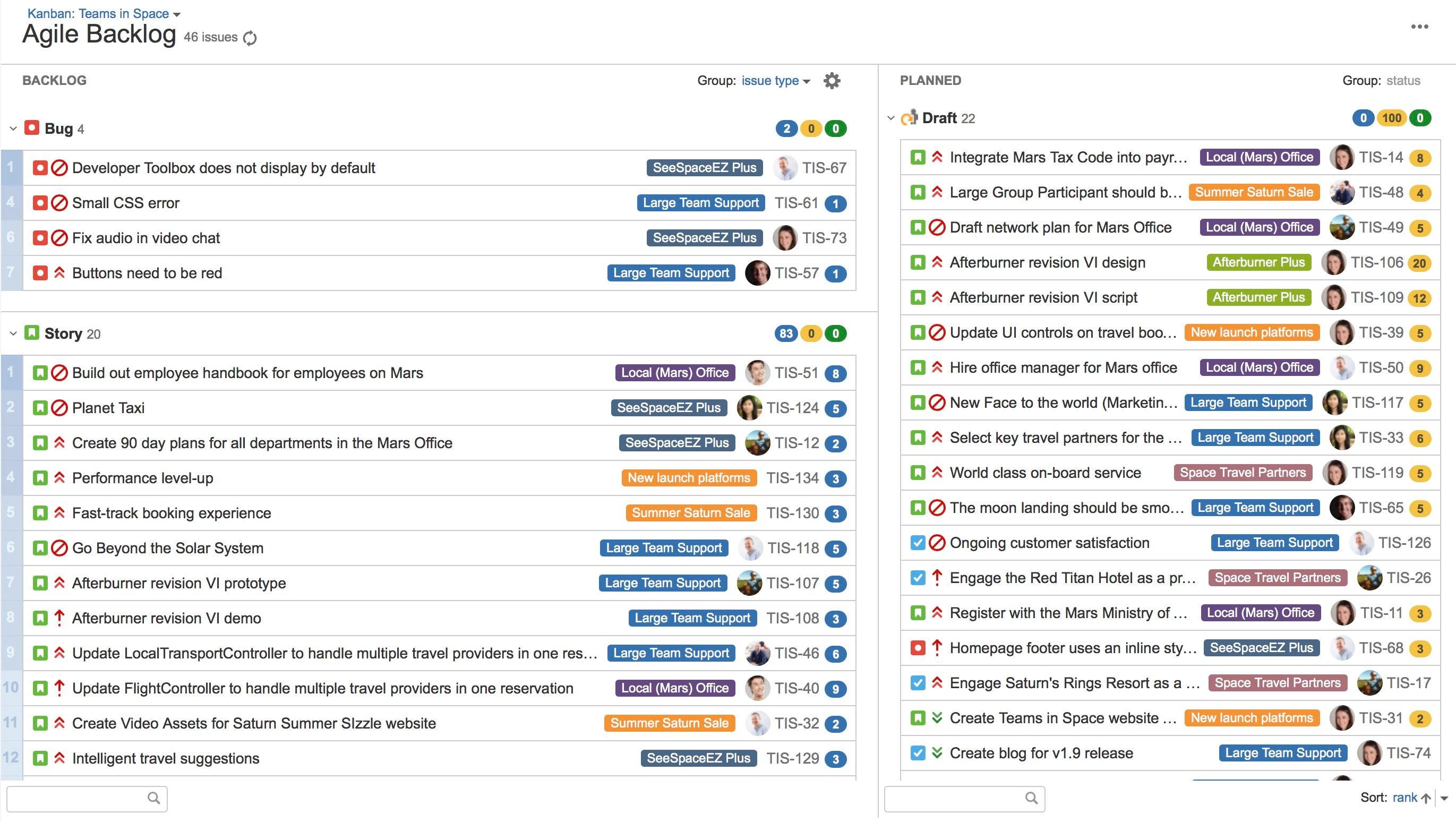Click the bug type icon on Small CSS error
The width and height of the screenshot is (1456, 822).
(40, 203)
